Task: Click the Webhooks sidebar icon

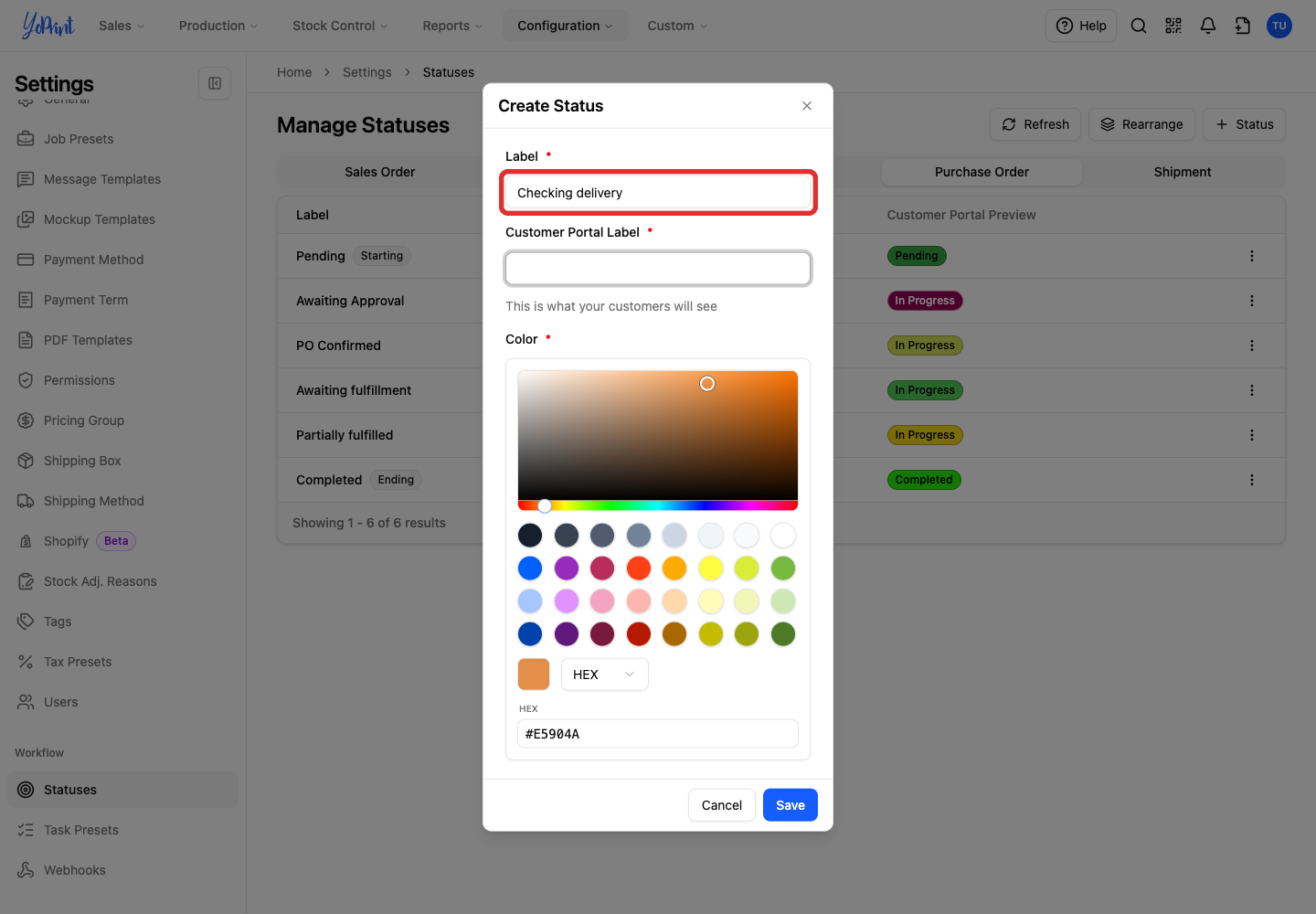Action: (26, 870)
